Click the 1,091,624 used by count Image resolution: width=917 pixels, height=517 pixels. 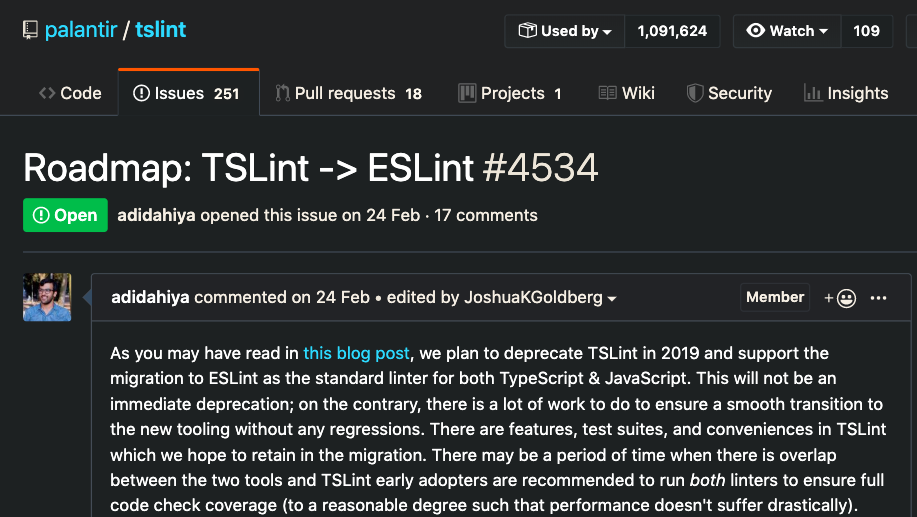tap(673, 31)
